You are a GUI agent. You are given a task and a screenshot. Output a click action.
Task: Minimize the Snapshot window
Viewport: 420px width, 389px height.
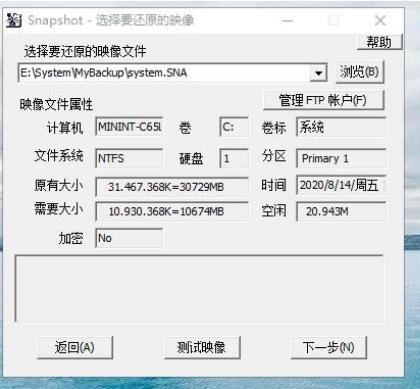click(x=287, y=21)
